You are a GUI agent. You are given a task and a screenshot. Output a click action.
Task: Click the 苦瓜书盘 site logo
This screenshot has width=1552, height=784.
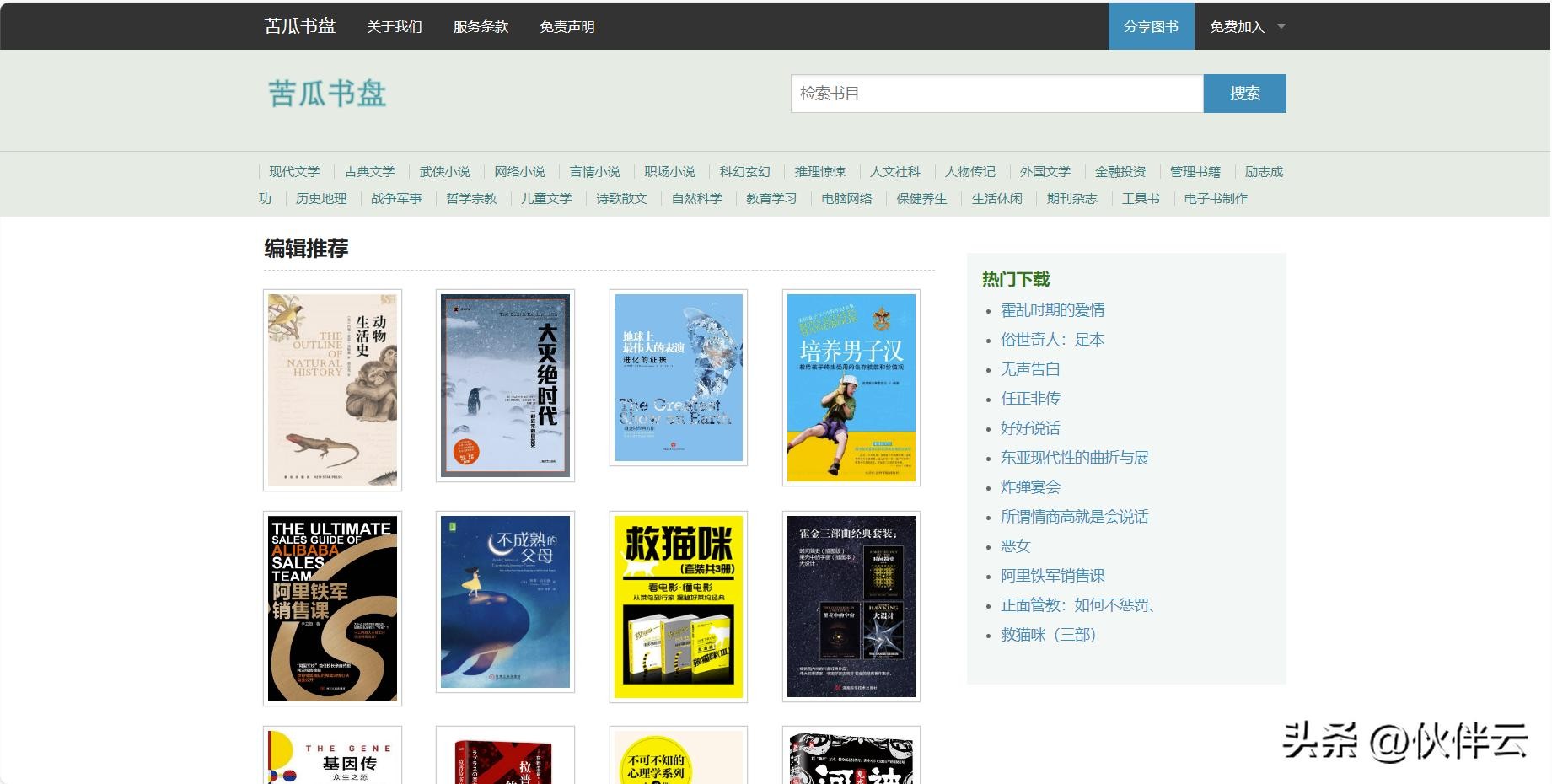click(327, 94)
